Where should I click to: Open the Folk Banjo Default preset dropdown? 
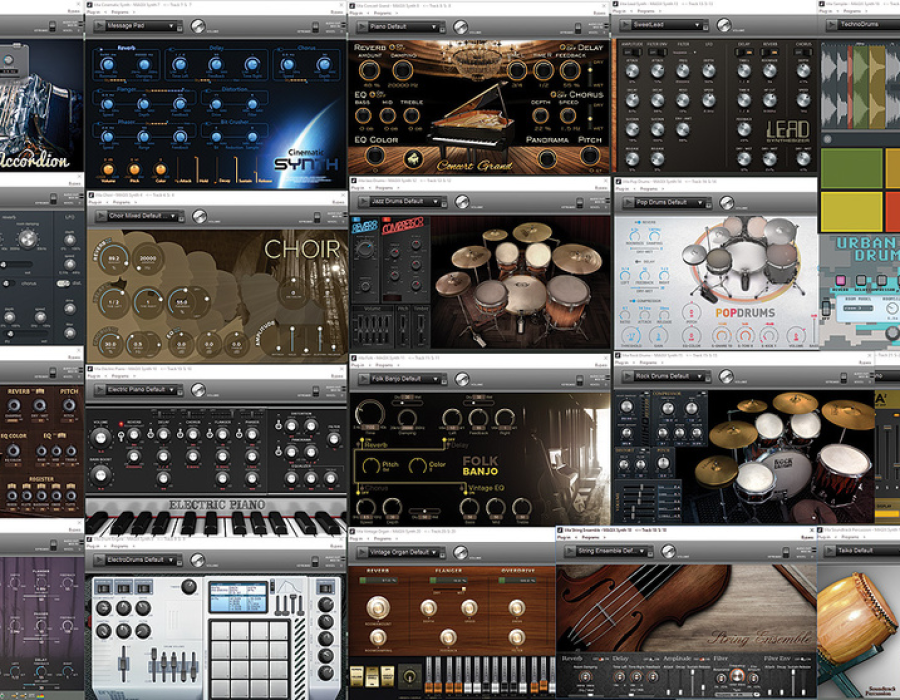click(x=435, y=379)
